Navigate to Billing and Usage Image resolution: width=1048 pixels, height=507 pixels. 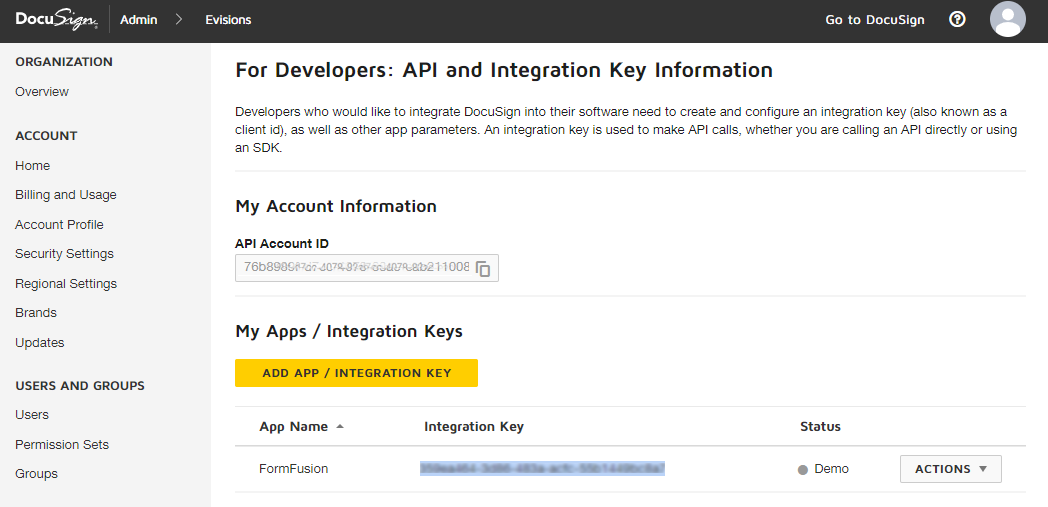[x=66, y=195]
